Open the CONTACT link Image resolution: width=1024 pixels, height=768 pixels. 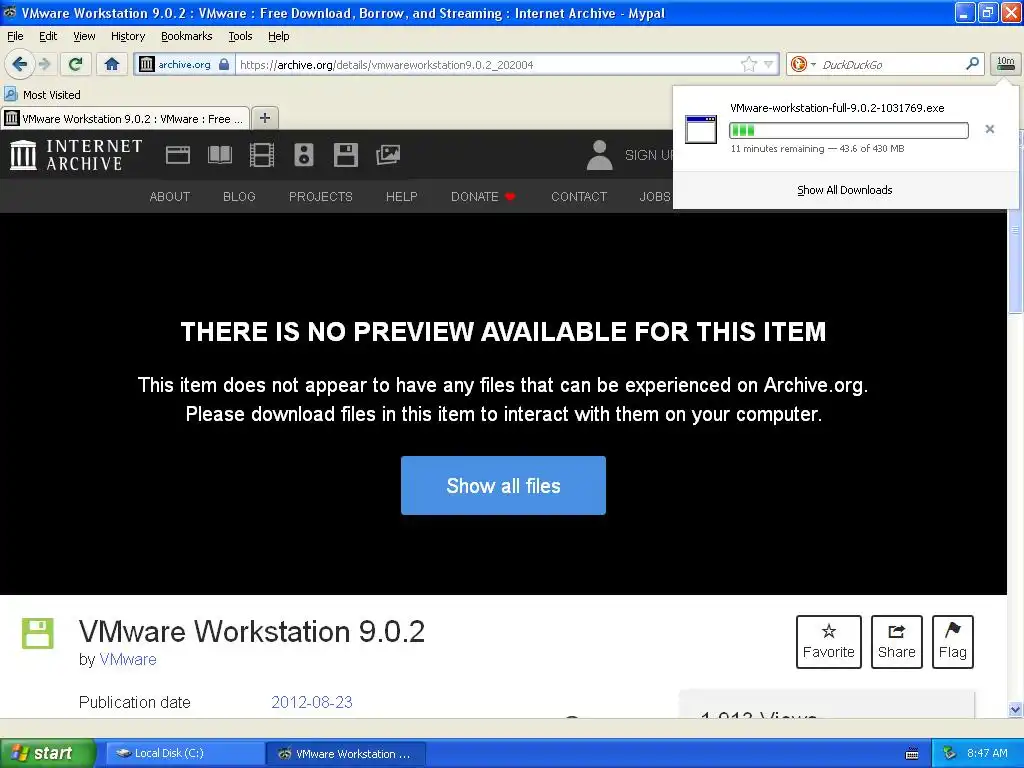(x=579, y=197)
